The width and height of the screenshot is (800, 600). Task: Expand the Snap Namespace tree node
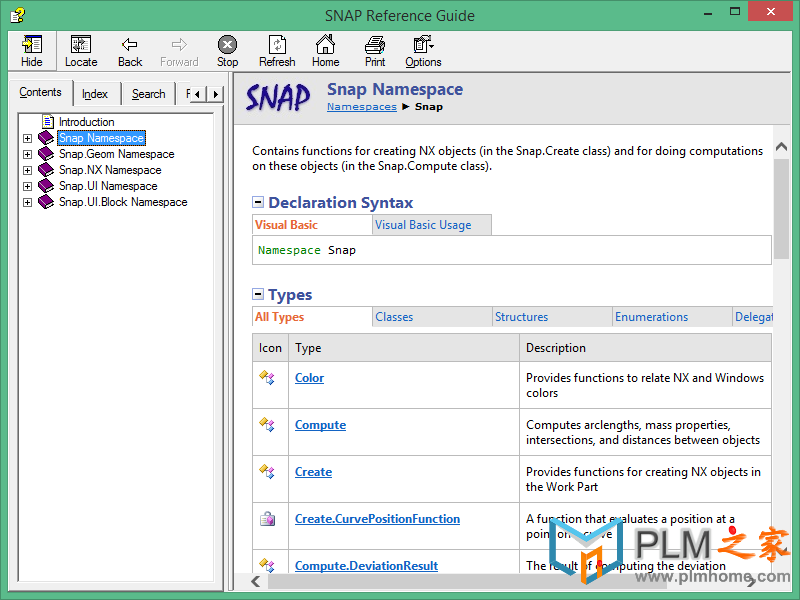click(x=28, y=138)
